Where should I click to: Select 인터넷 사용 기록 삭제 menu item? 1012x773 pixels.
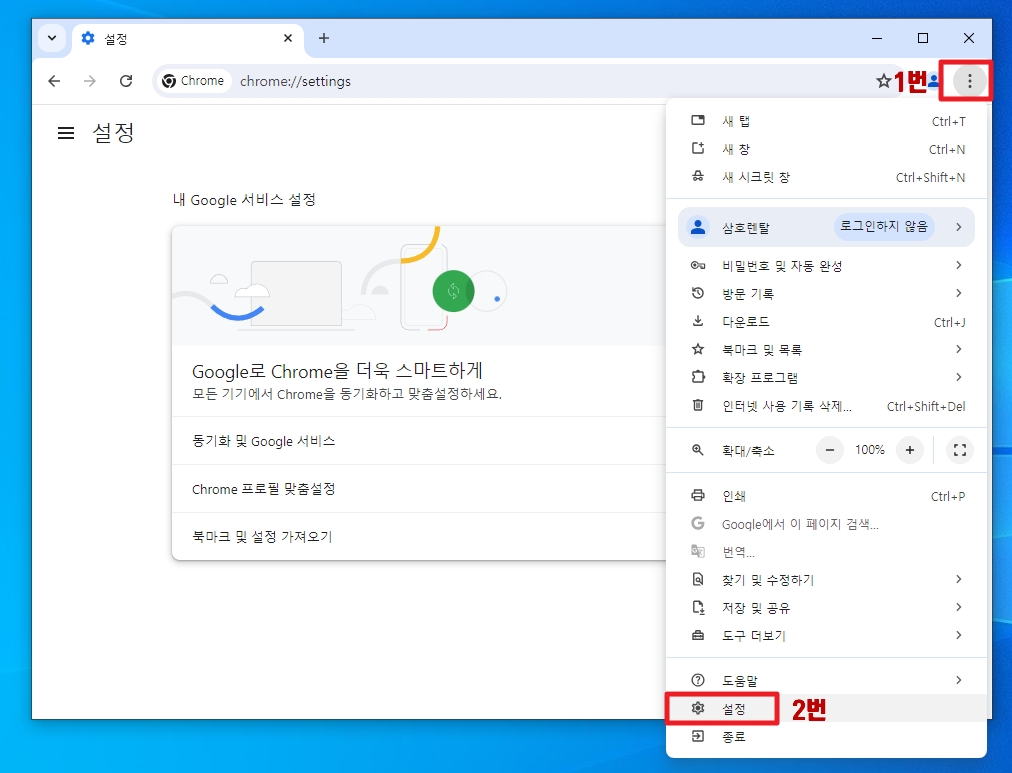pos(826,406)
